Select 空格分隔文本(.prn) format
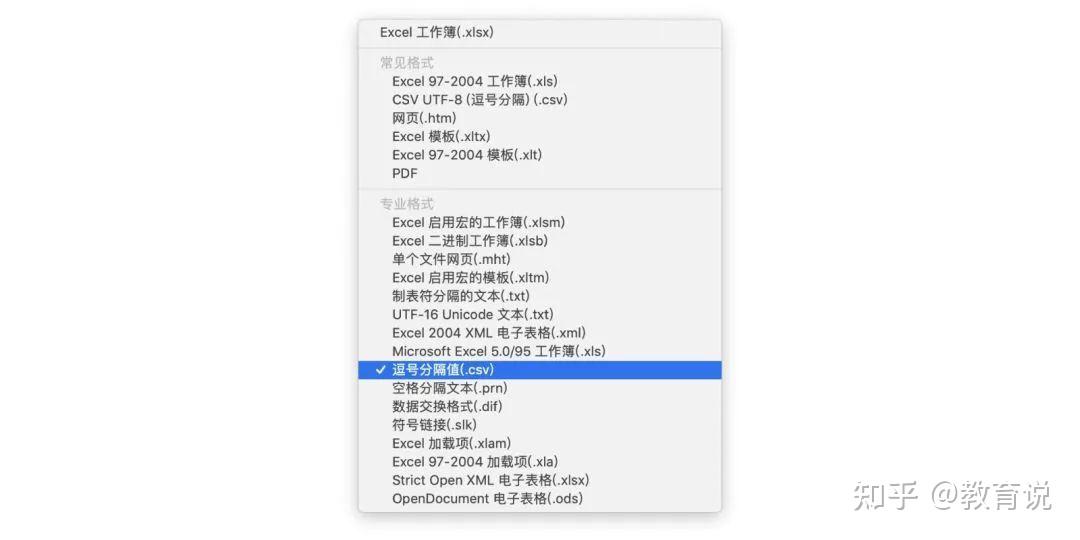The height and width of the screenshot is (540, 1080). (x=539, y=388)
